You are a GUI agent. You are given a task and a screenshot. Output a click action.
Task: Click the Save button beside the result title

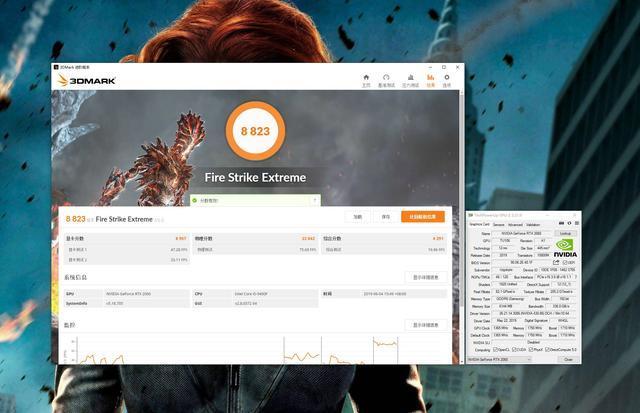point(386,217)
